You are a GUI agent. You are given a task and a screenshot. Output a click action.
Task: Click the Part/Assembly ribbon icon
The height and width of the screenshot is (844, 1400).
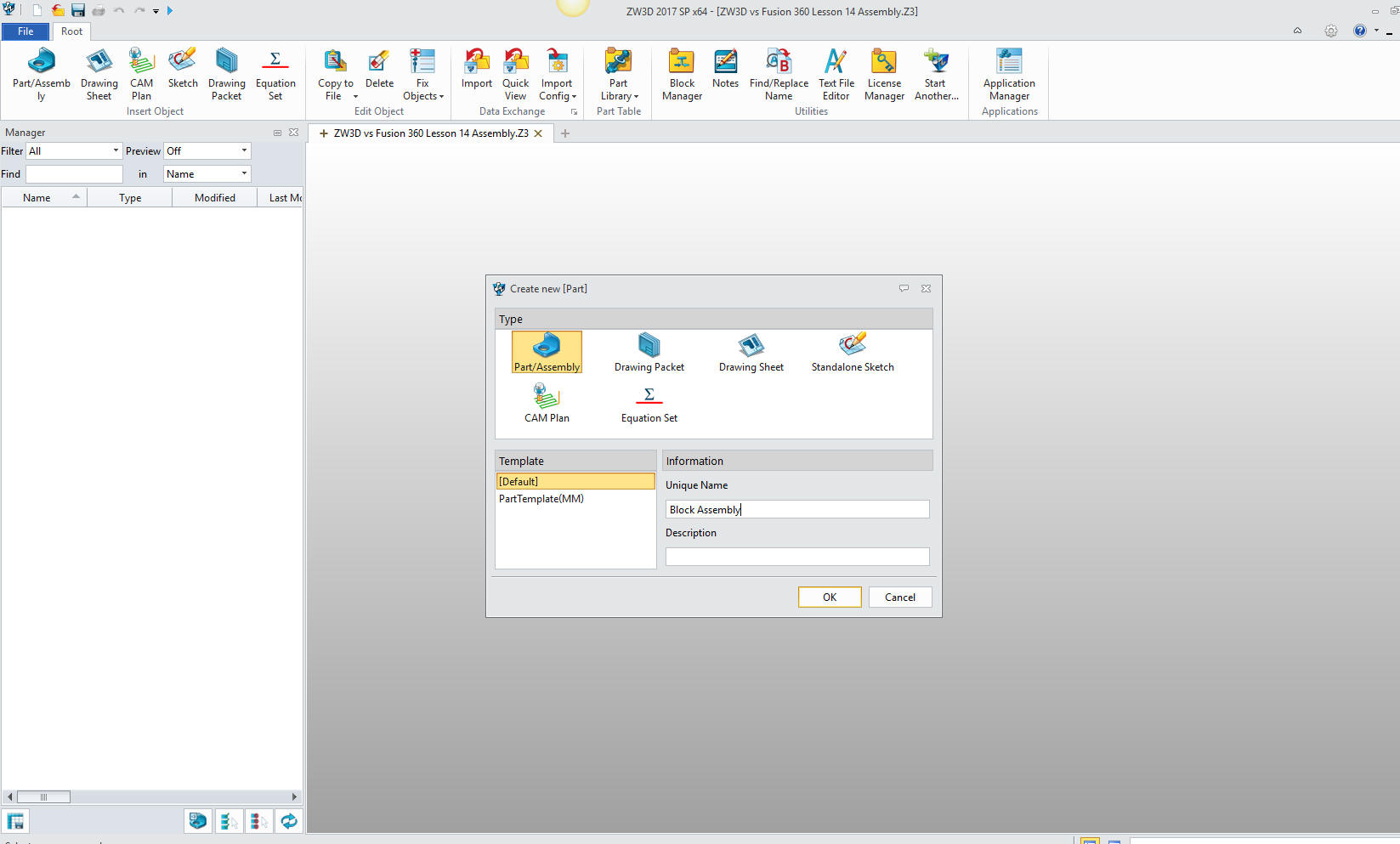pos(41,74)
